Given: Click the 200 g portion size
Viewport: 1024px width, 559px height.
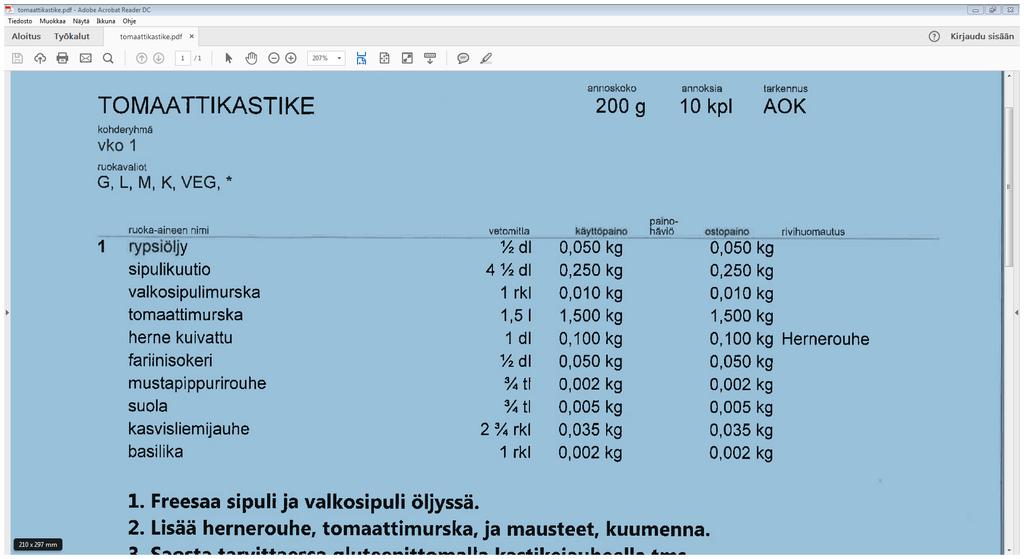Looking at the screenshot, I should coord(620,106).
